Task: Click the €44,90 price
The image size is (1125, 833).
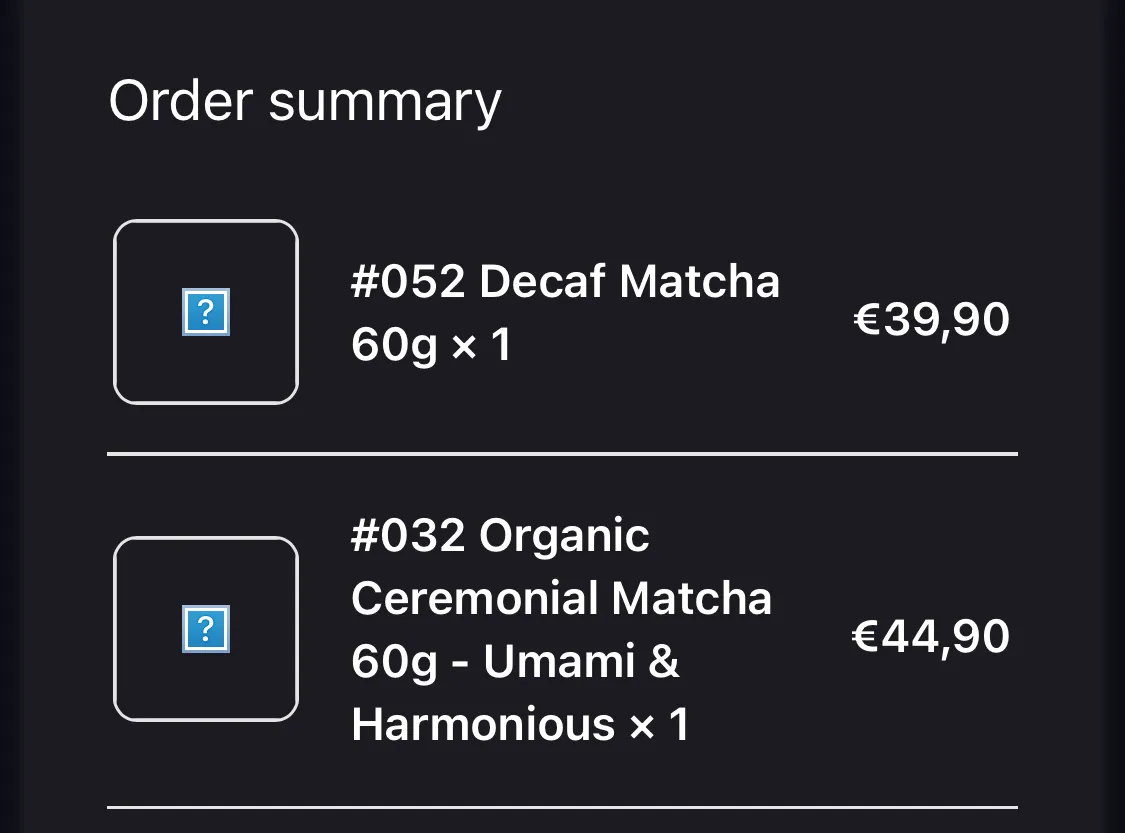Action: pyautogui.click(x=931, y=636)
